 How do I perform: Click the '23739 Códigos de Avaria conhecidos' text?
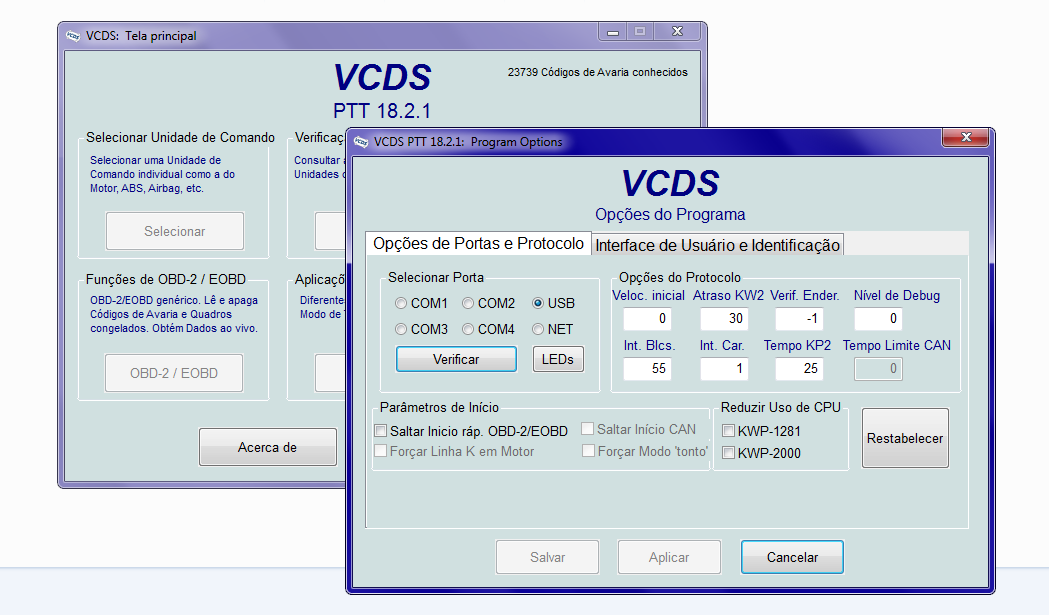597,72
